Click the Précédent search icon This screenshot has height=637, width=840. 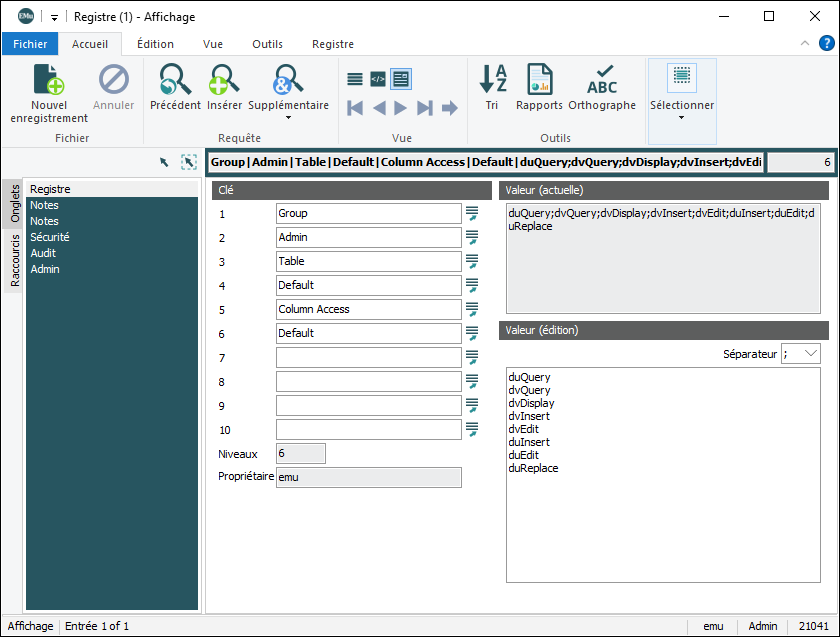pyautogui.click(x=175, y=80)
